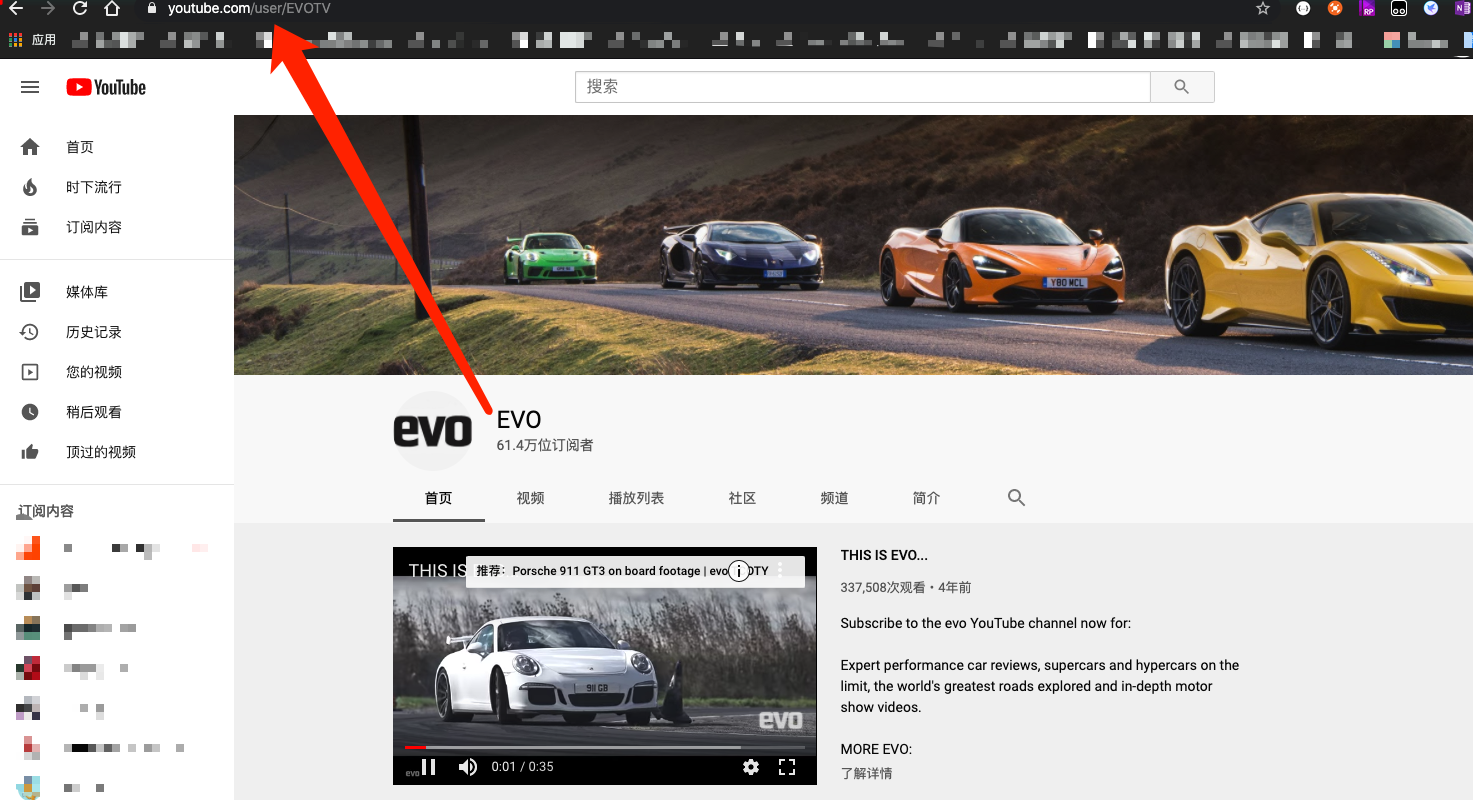The height and width of the screenshot is (800, 1473).
Task: Seek using the video progress bar
Action: (605, 747)
